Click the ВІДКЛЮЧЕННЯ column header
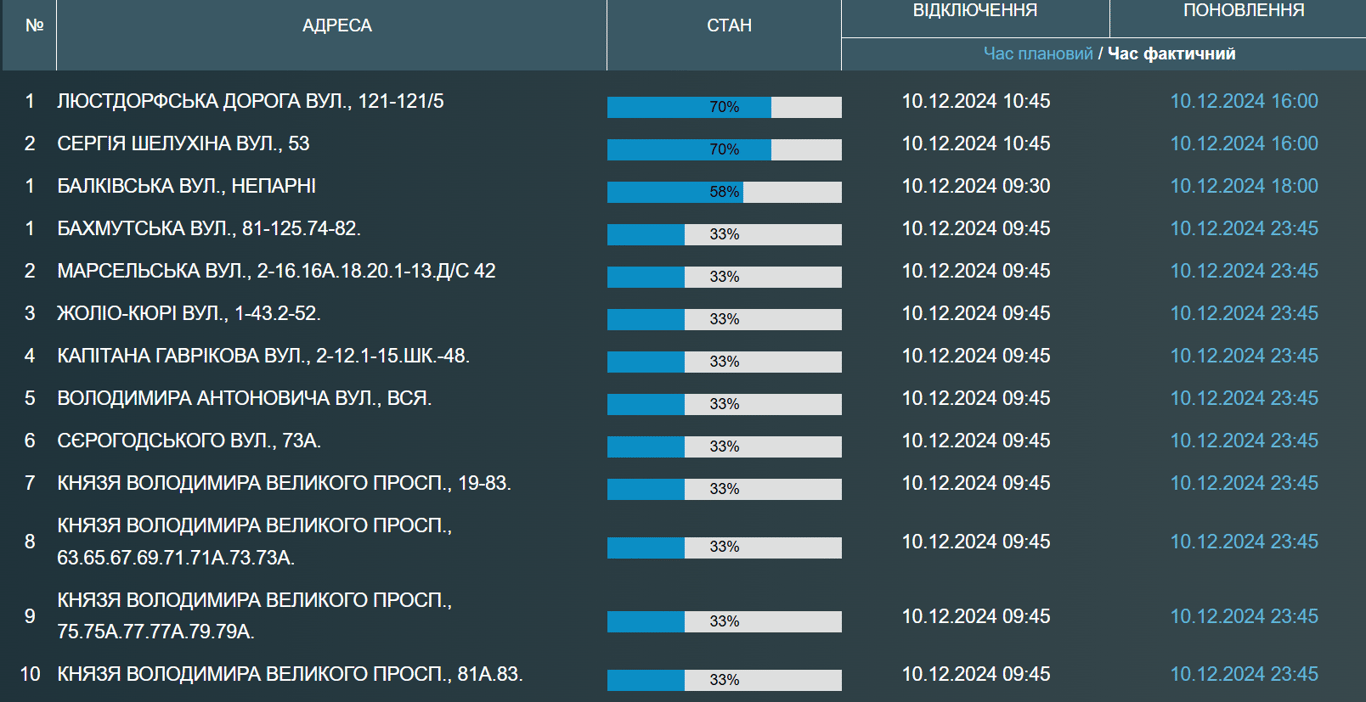Screen dimensions: 1366x702 (975, 11)
